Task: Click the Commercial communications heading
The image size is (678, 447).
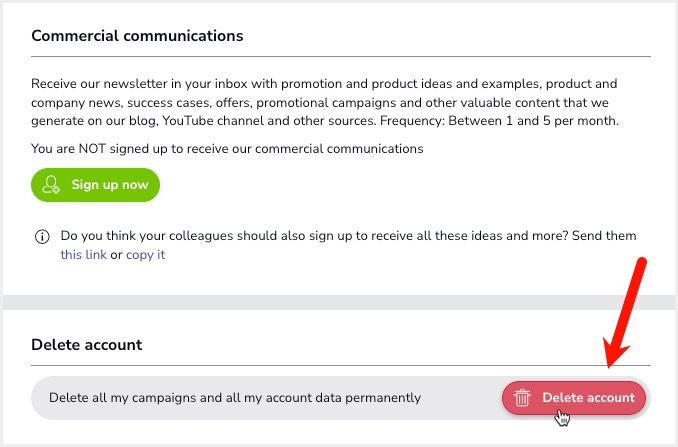Action: [x=137, y=36]
